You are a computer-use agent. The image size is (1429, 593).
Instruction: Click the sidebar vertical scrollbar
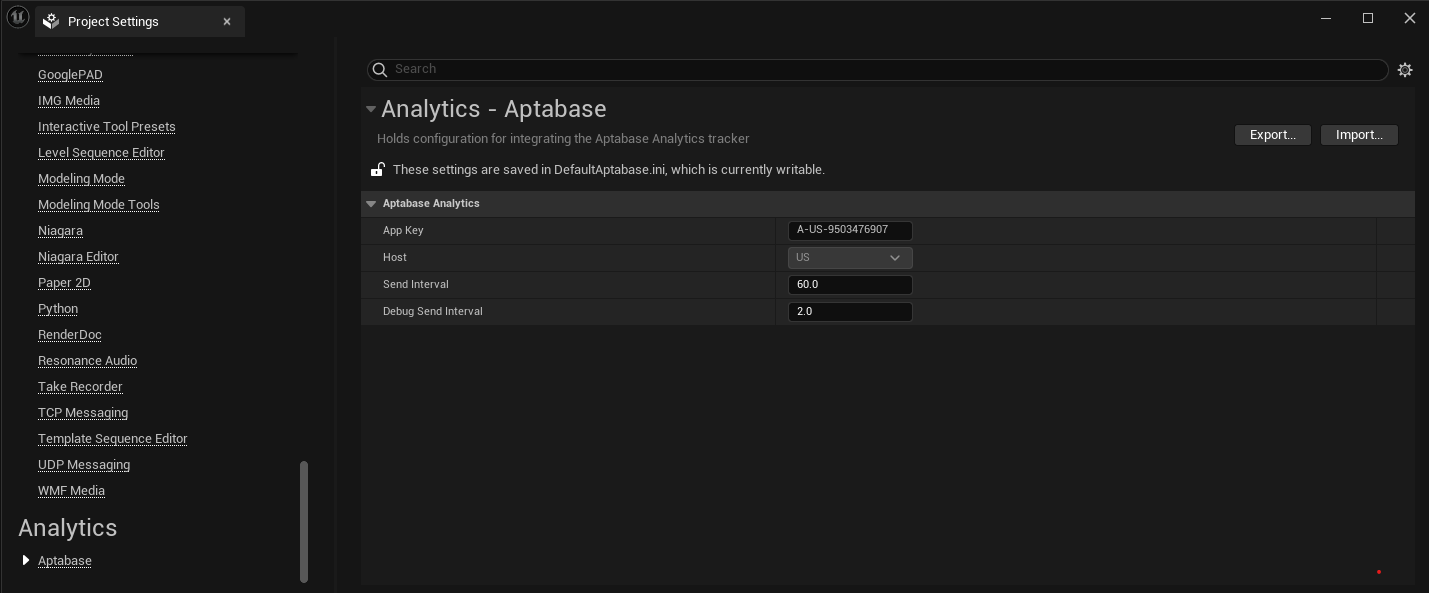coord(304,521)
